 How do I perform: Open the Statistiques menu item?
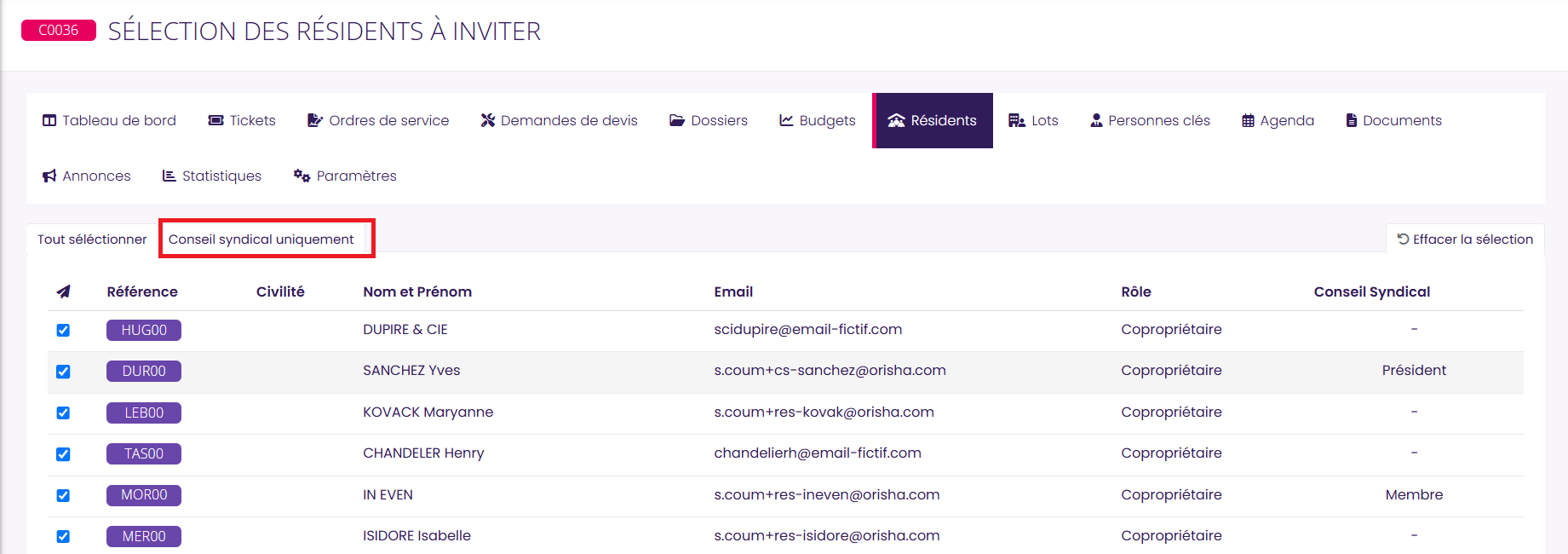[x=212, y=176]
